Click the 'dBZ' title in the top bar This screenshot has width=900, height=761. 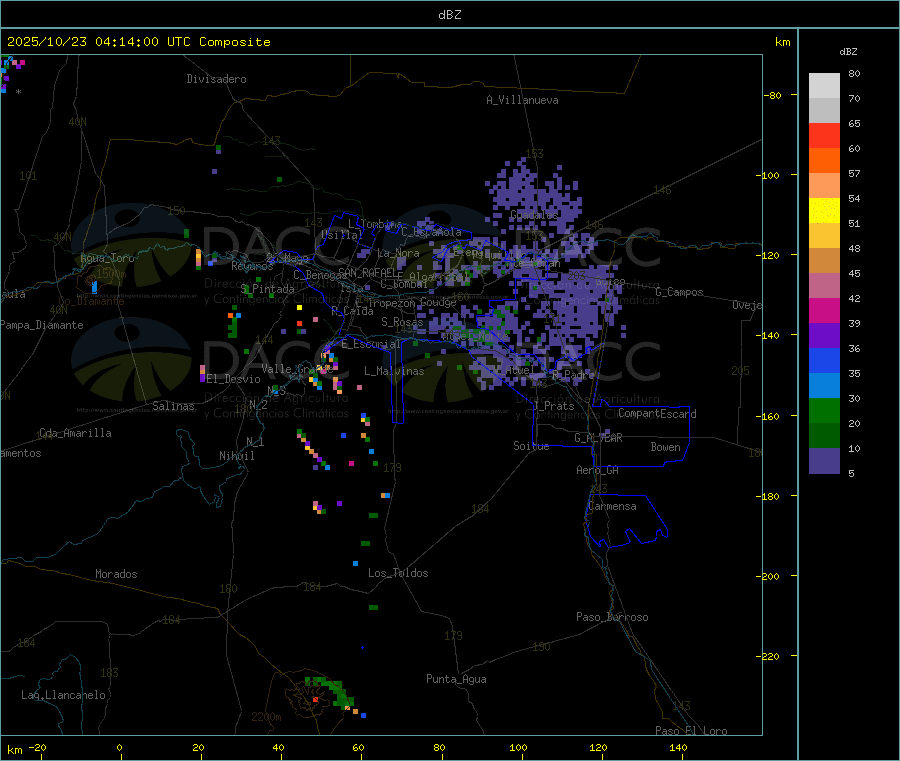tap(449, 15)
